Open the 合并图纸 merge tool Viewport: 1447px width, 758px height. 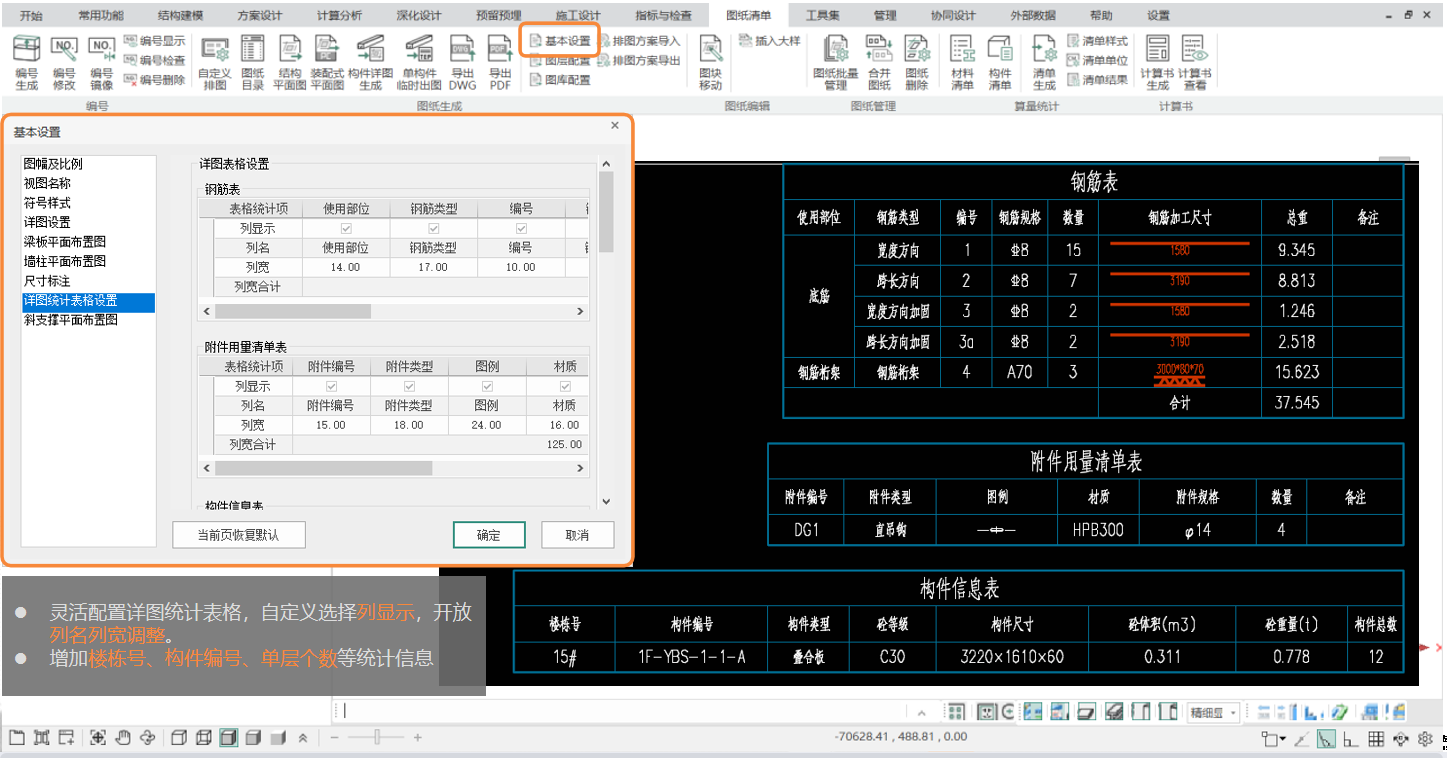pos(879,62)
